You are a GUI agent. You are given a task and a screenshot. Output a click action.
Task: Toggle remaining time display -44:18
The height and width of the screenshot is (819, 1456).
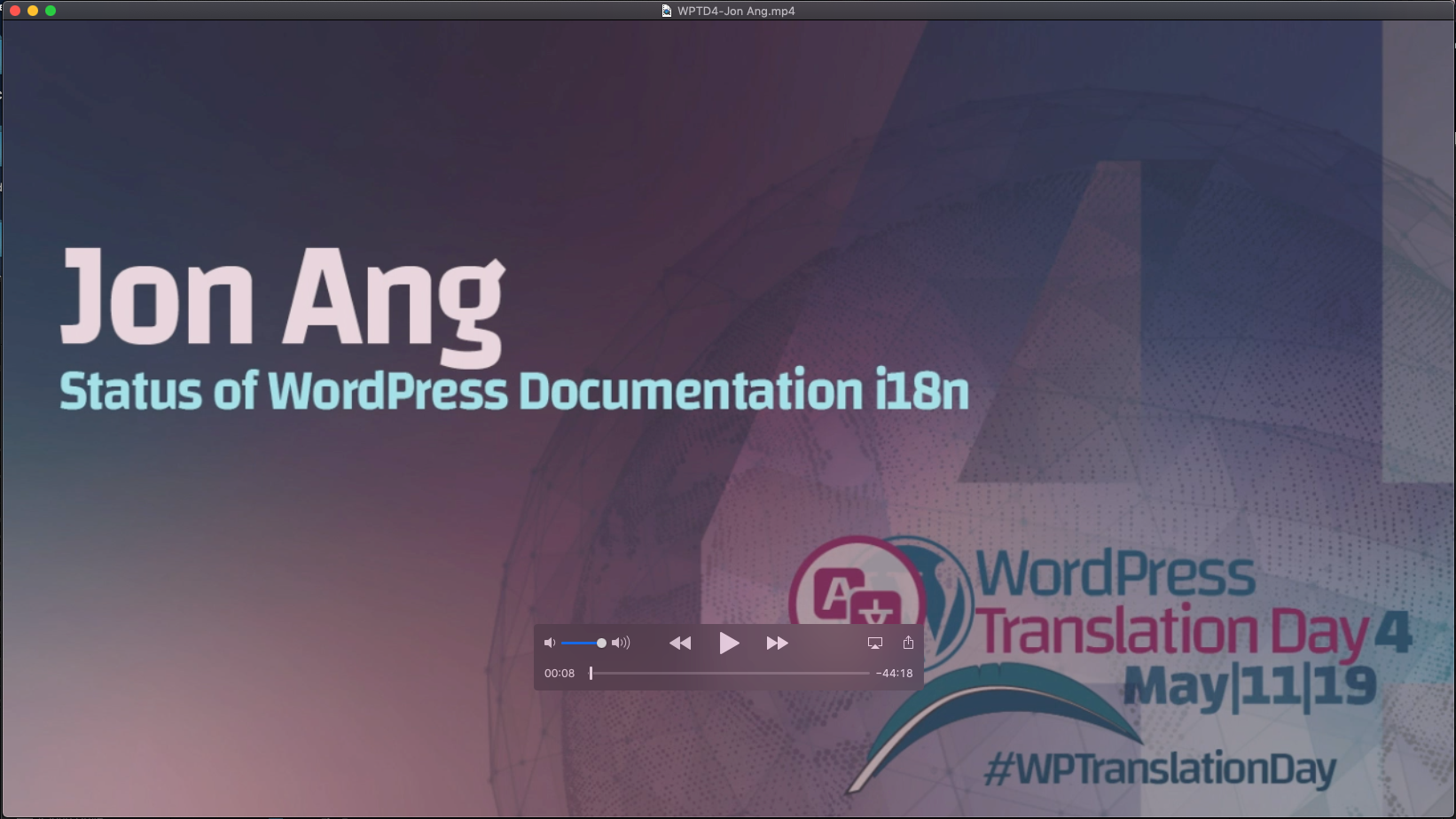tap(894, 674)
